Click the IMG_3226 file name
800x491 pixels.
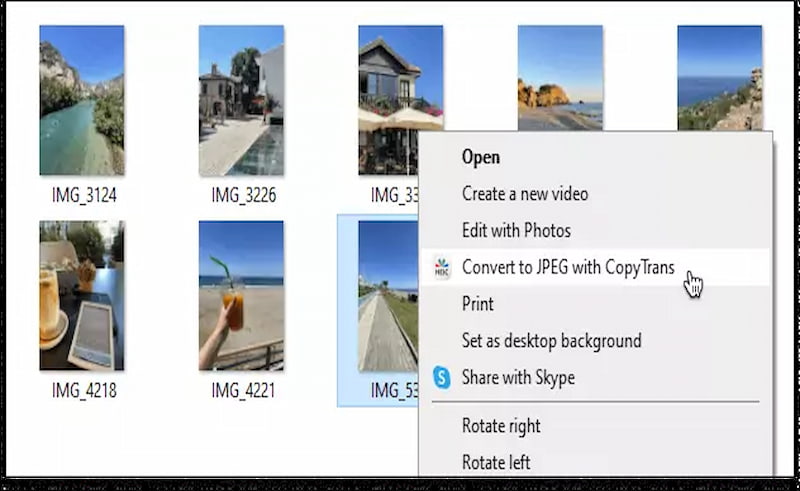point(244,195)
